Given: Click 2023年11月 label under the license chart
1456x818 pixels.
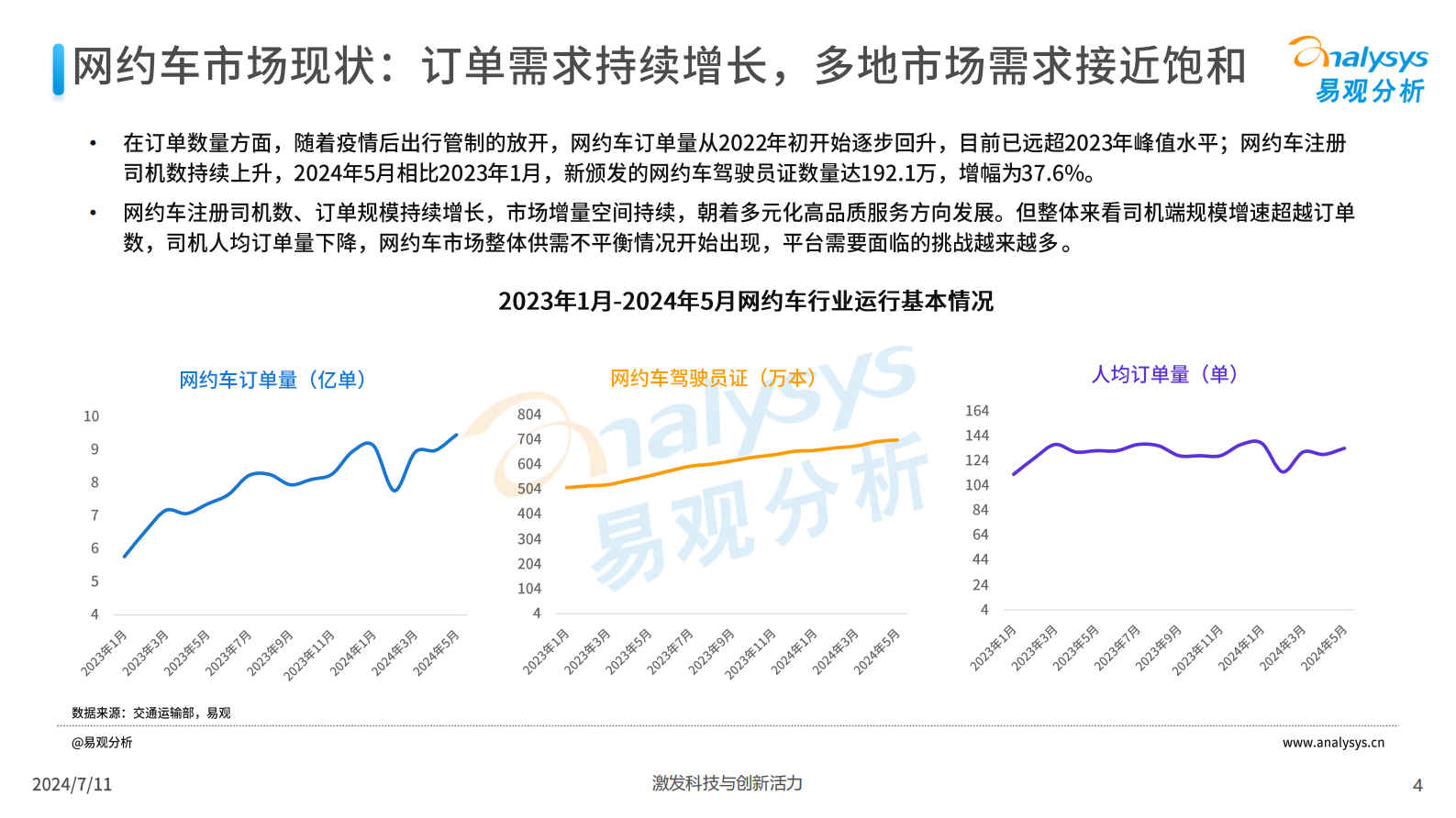Looking at the screenshot, I should (750, 654).
